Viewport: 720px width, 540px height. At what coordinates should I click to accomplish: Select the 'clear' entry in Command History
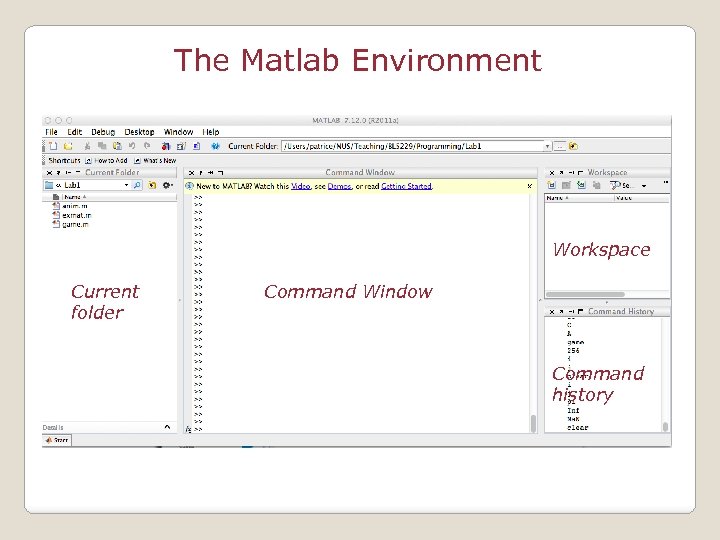coord(578,427)
